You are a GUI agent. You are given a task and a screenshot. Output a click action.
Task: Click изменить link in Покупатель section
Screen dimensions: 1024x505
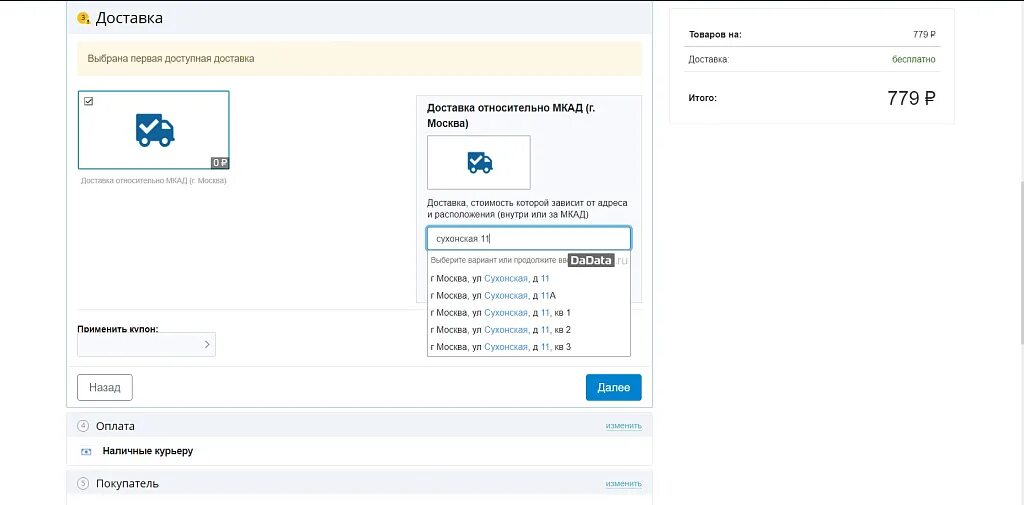click(x=624, y=484)
